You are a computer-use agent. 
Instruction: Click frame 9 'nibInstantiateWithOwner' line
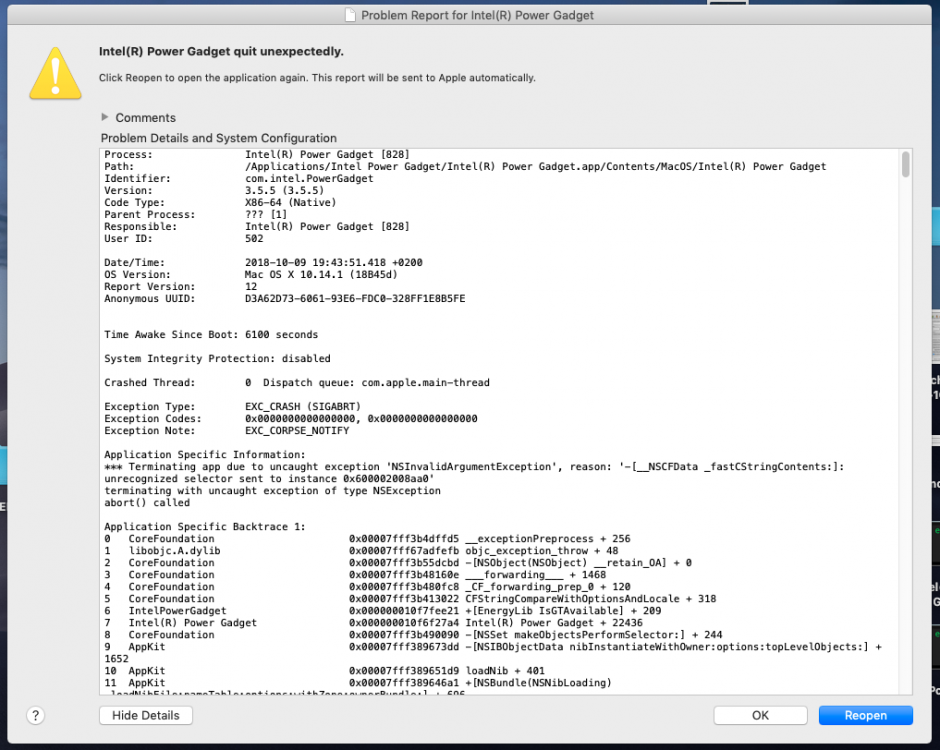point(493,646)
